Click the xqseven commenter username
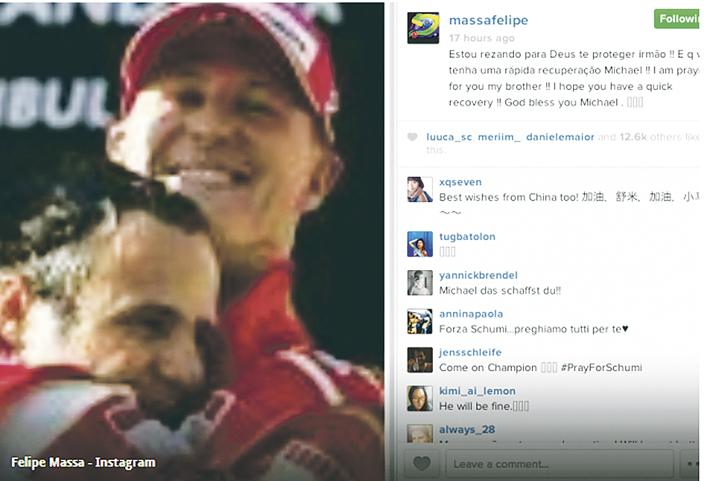 coord(460,182)
